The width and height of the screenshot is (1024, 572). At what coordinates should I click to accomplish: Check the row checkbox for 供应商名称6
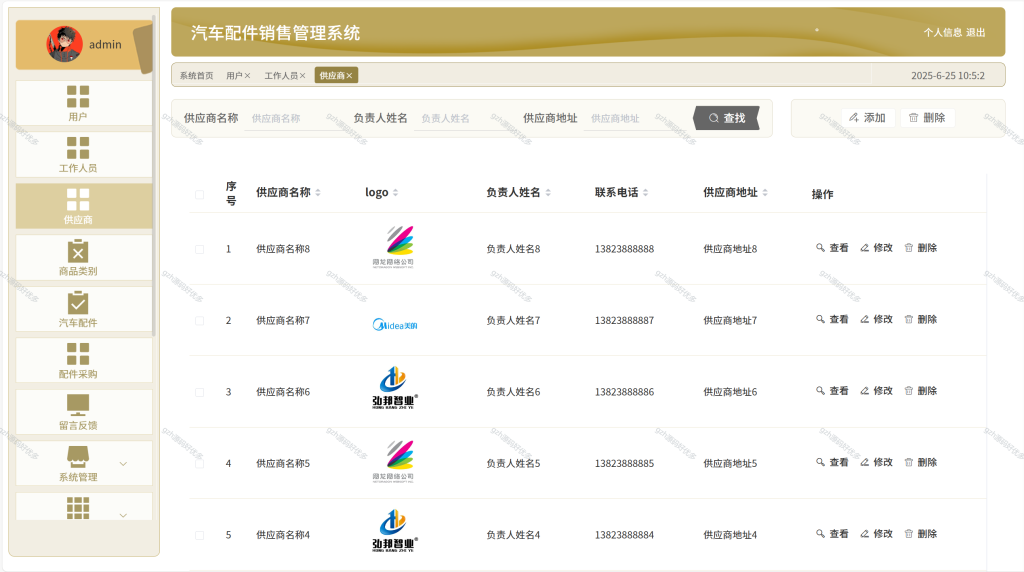click(x=199, y=392)
